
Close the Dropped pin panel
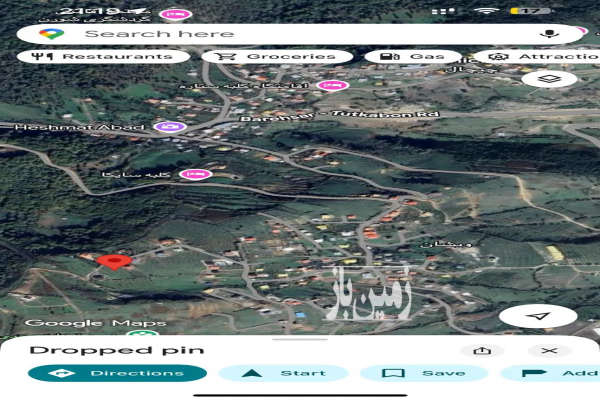pos(549,351)
